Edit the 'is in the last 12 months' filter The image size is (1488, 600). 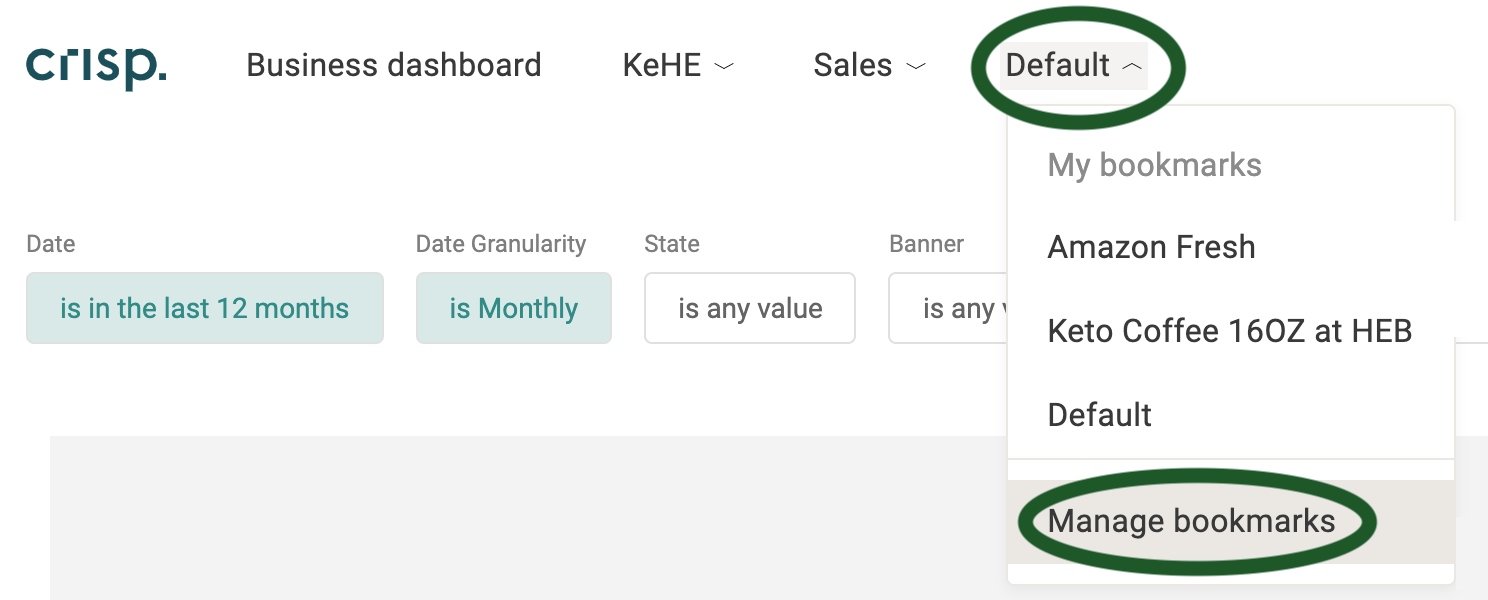(x=205, y=308)
